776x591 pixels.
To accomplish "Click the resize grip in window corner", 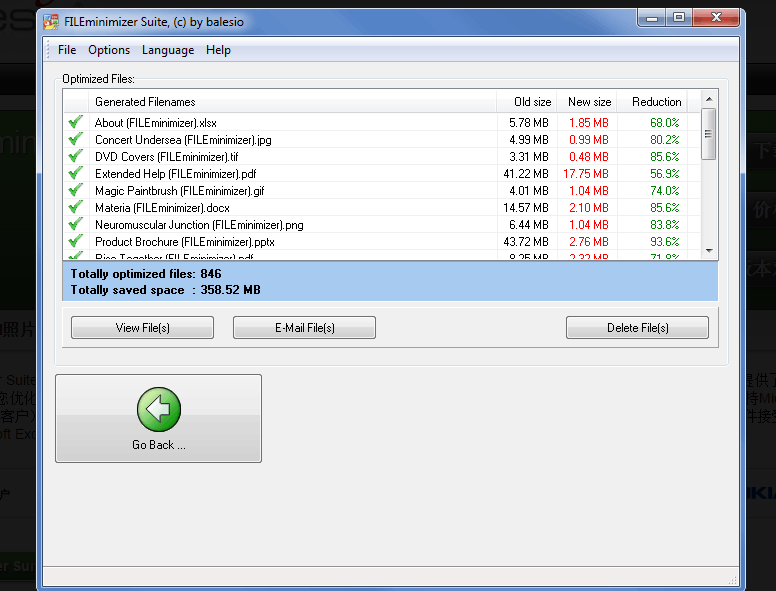I will pyautogui.click(x=733, y=579).
